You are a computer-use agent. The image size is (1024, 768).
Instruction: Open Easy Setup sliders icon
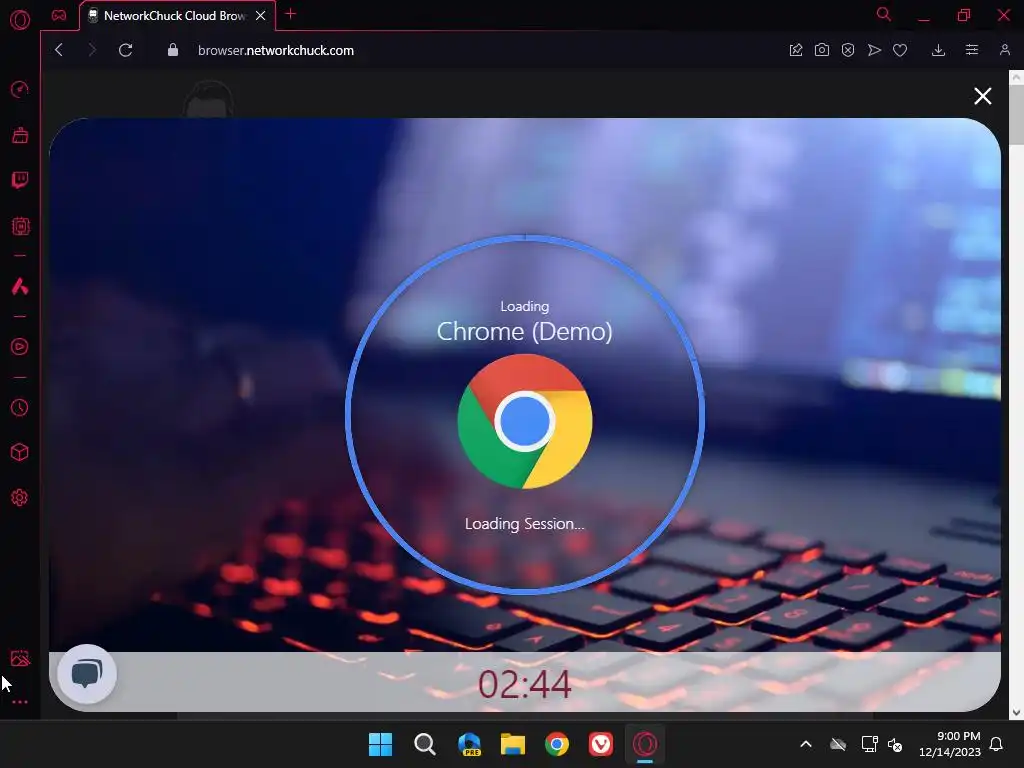(x=972, y=50)
